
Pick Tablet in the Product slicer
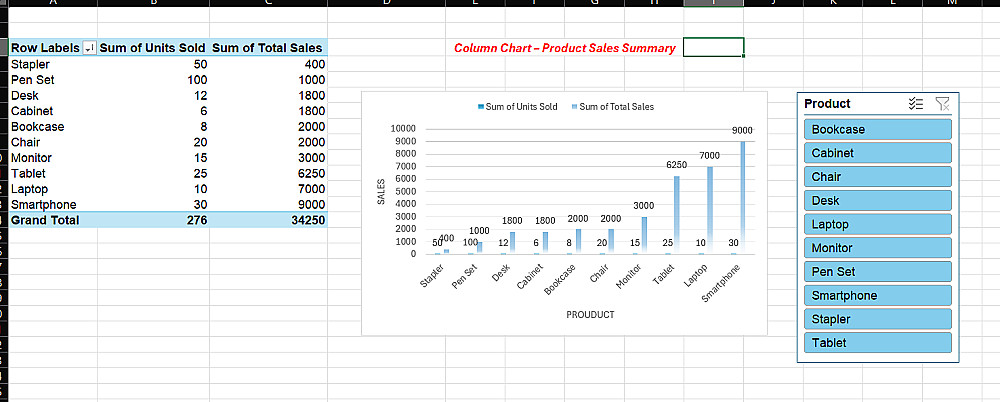[878, 343]
